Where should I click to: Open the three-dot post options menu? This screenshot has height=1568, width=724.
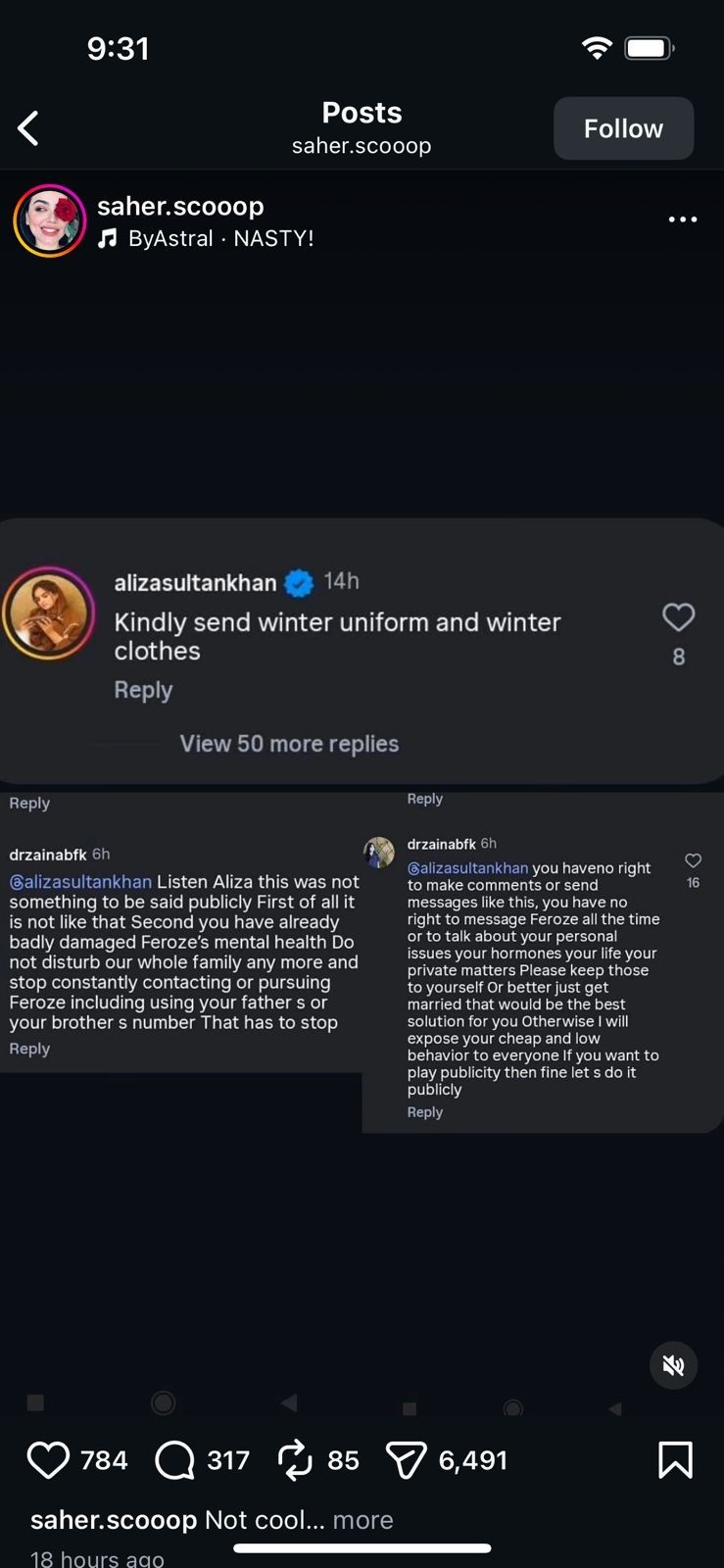tap(682, 220)
